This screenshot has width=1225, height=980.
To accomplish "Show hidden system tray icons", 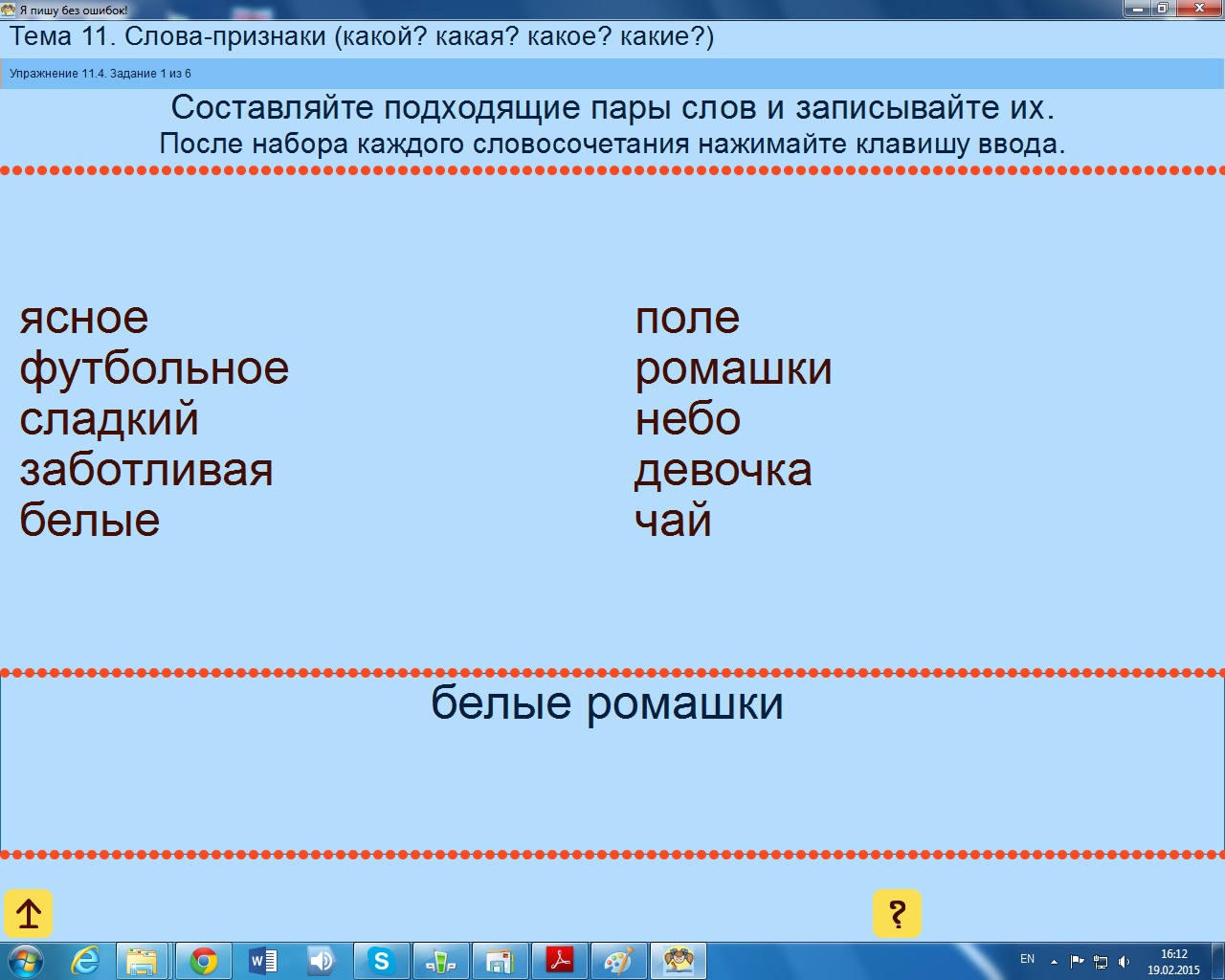I will point(1054,961).
